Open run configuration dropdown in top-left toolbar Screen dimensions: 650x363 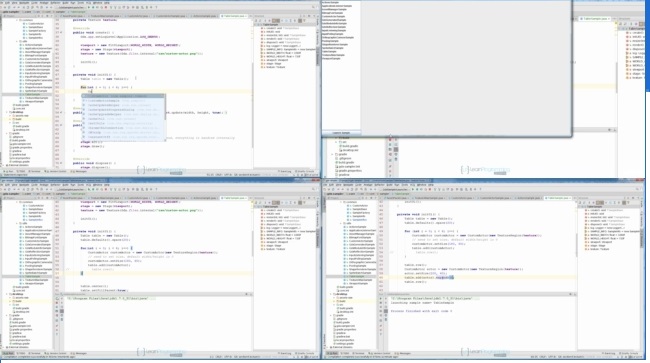click(72, 7)
